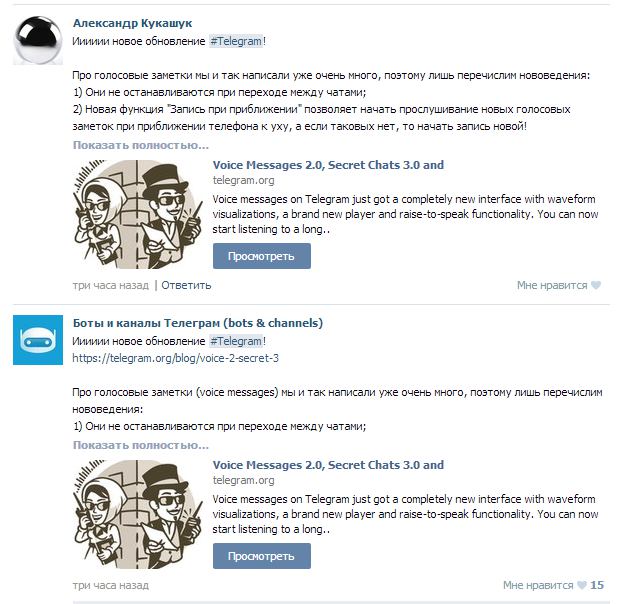Like the second post via heart icon
This screenshot has width=624, height=604.
[582, 585]
